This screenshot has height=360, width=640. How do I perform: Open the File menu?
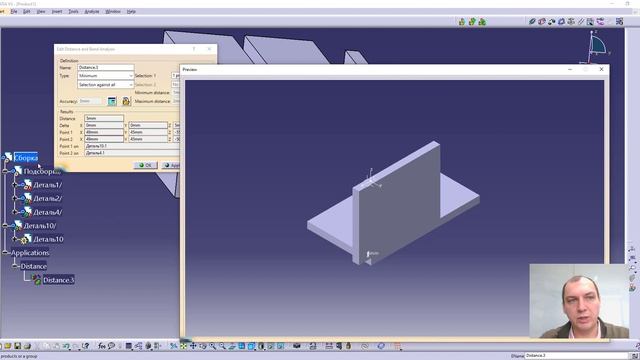point(14,11)
